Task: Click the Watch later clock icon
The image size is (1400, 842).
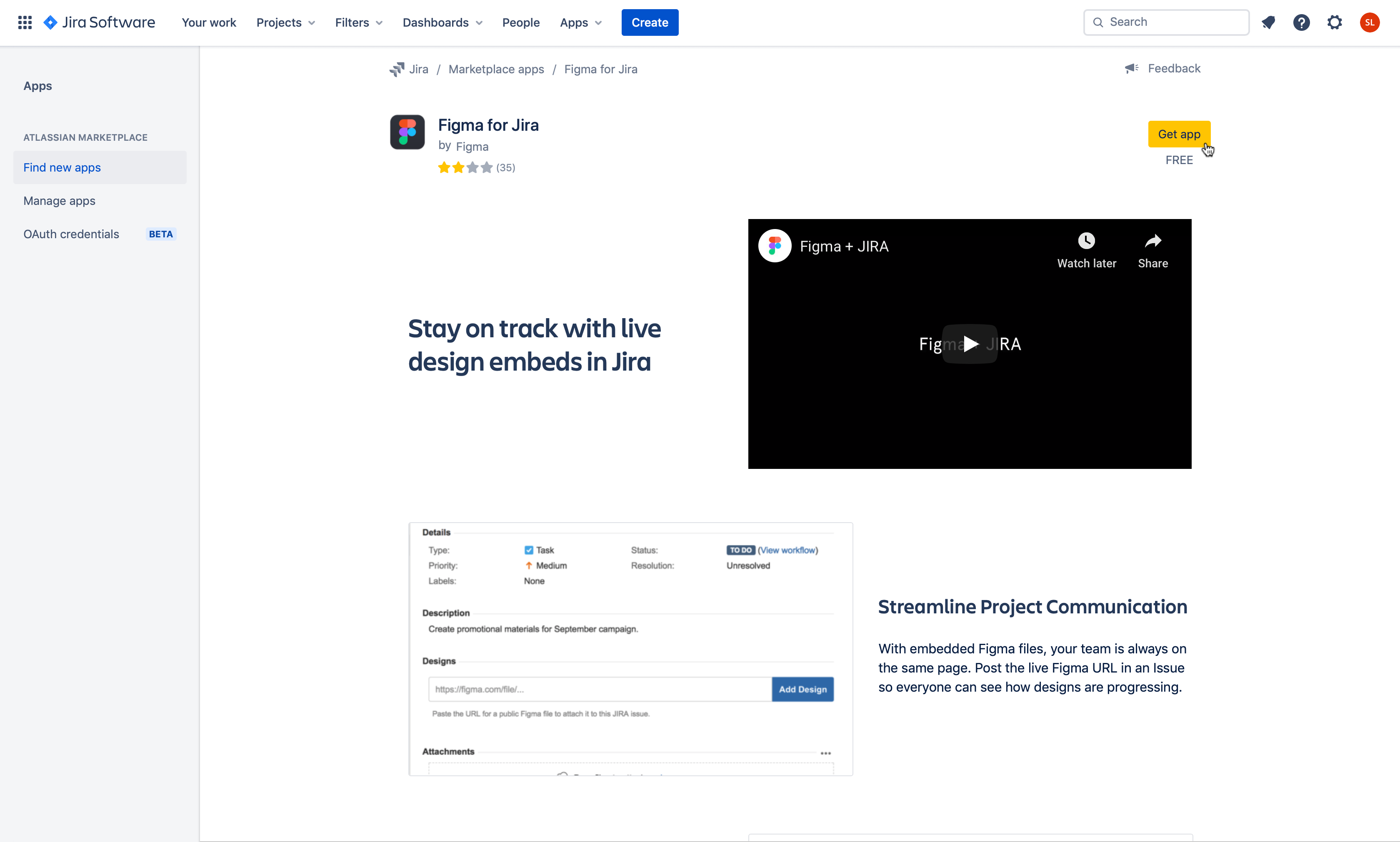Action: point(1086,241)
